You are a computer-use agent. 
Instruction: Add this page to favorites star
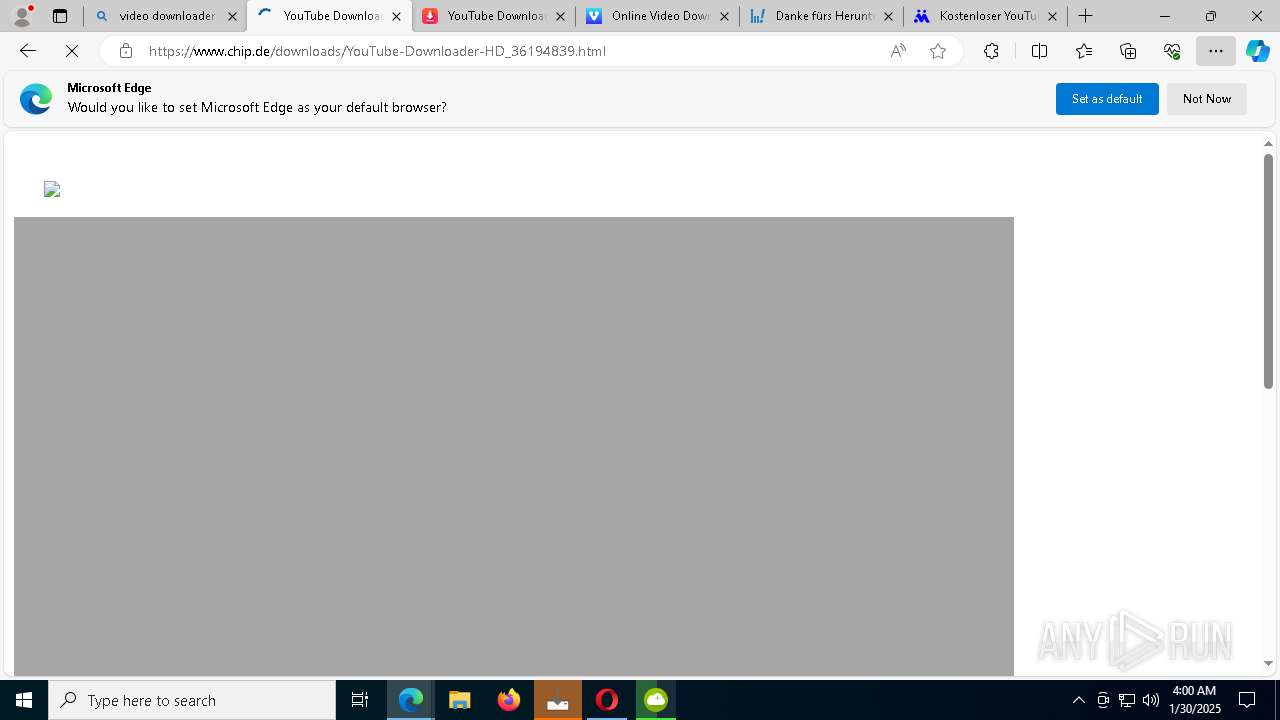938,51
